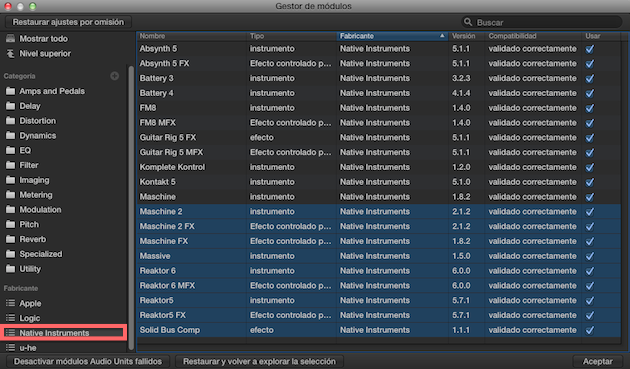
Task: Uncheck Usar for Absynth 5
Action: (590, 49)
